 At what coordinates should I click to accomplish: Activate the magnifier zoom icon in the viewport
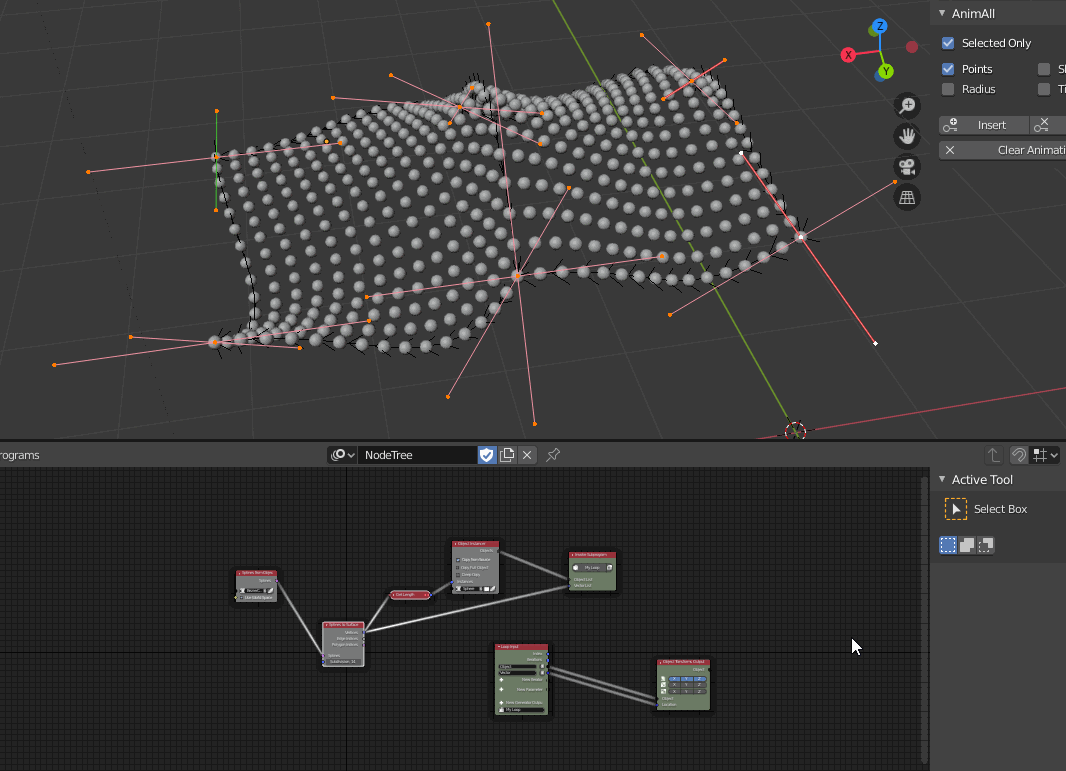906,105
